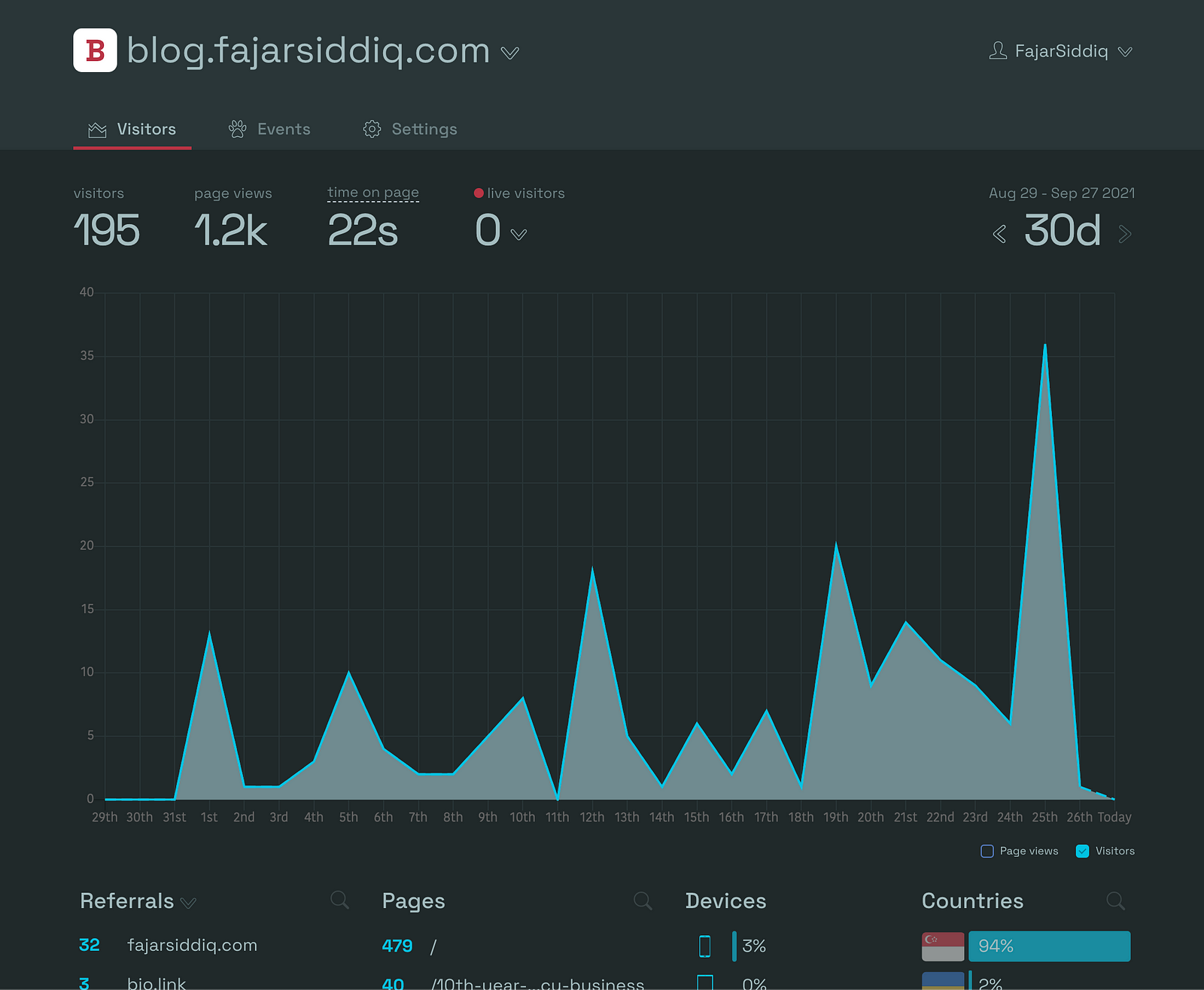Open the Settings tab
Image resolution: width=1204 pixels, height=990 pixels.
click(410, 129)
